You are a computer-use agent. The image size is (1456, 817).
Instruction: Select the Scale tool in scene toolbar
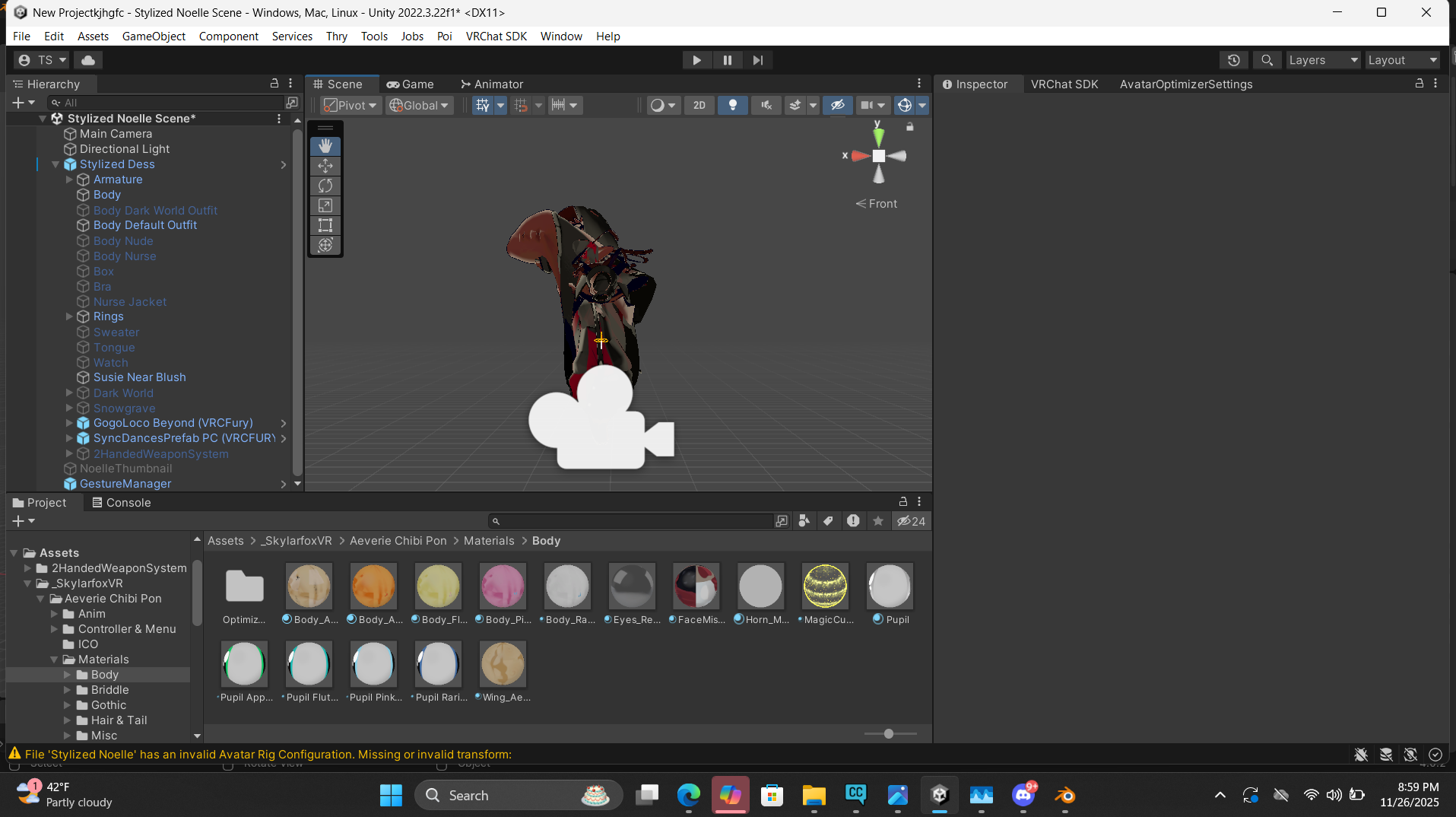pos(325,205)
